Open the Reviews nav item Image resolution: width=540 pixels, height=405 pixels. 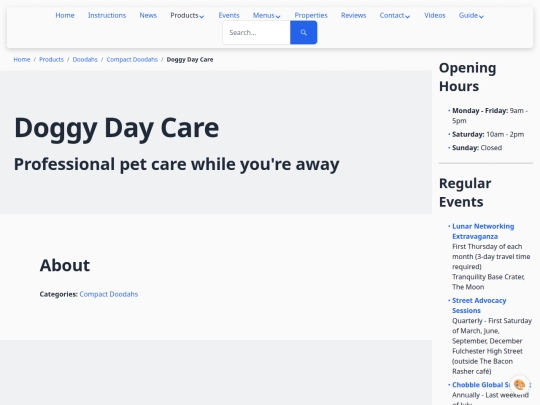pyautogui.click(x=353, y=15)
